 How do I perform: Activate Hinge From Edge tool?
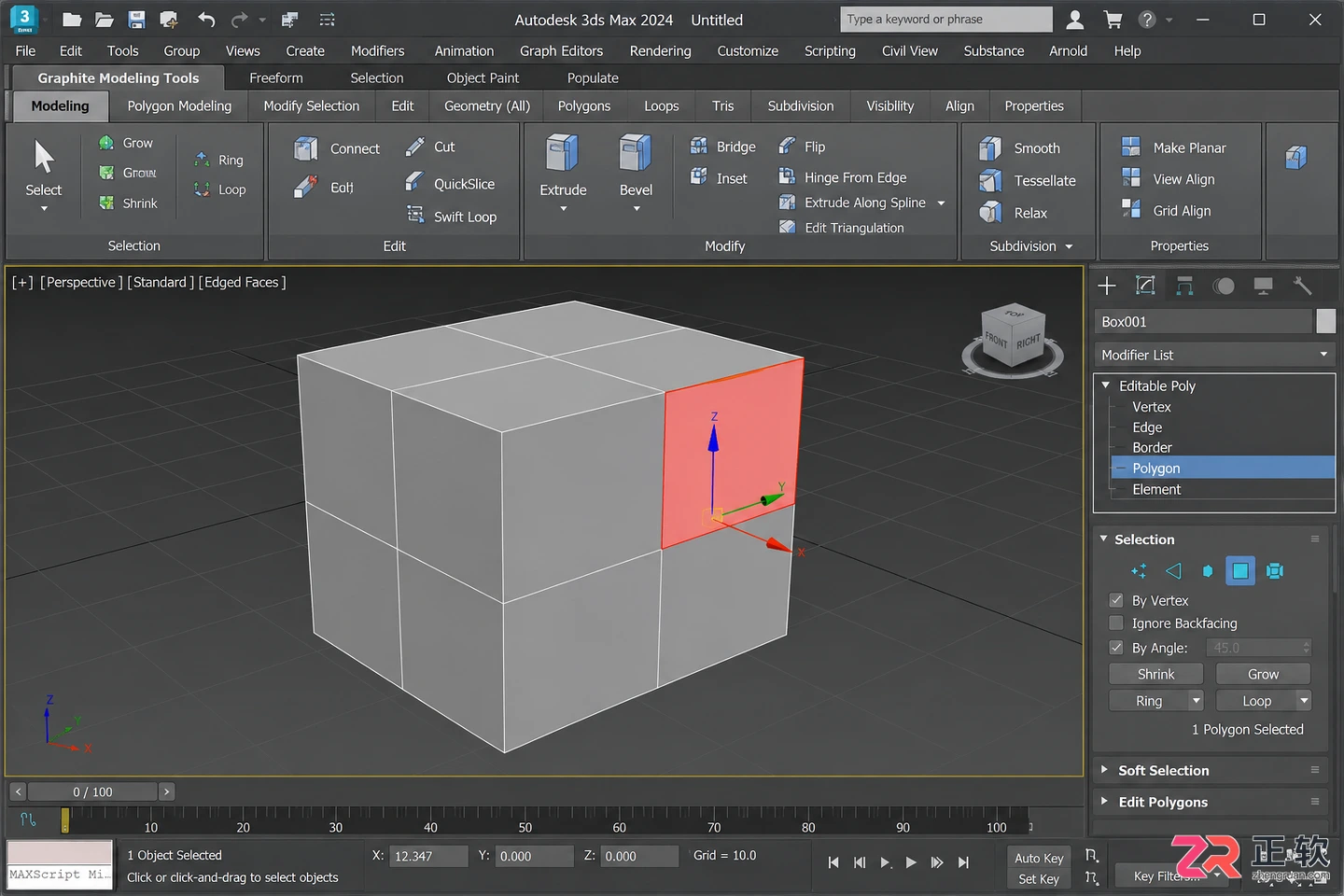tap(842, 177)
